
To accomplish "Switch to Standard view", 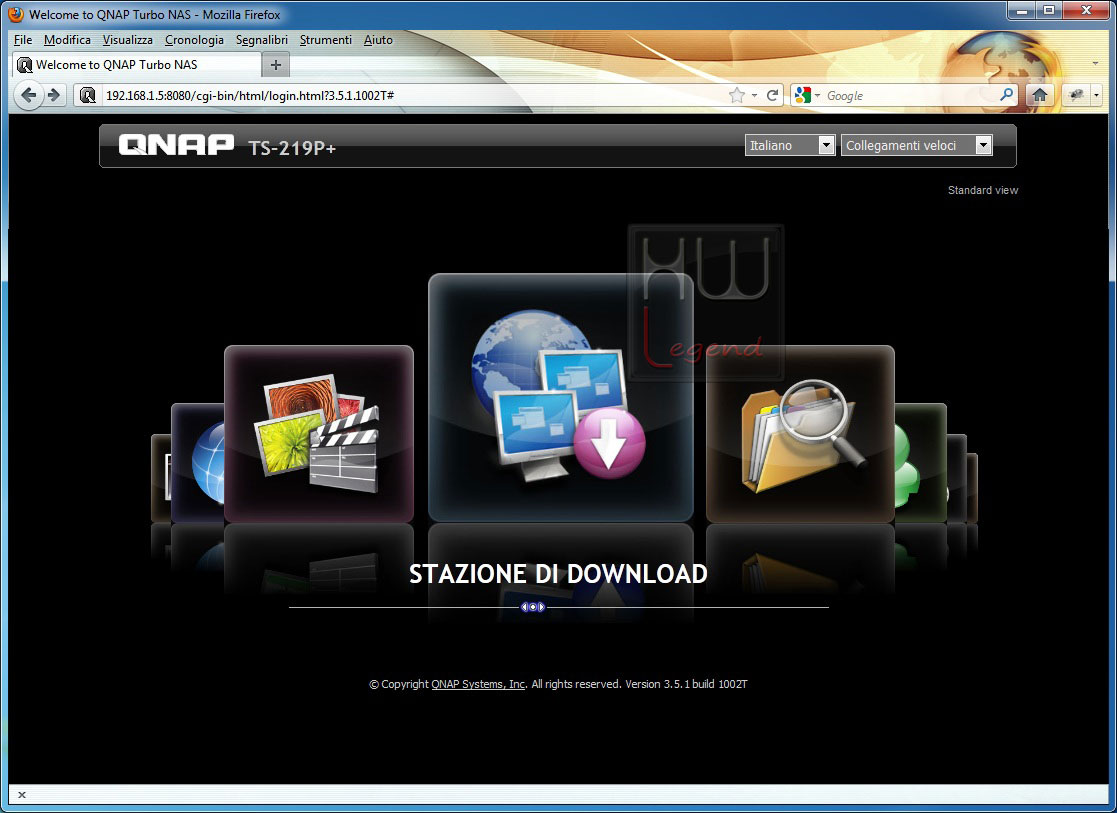I will pos(982,190).
